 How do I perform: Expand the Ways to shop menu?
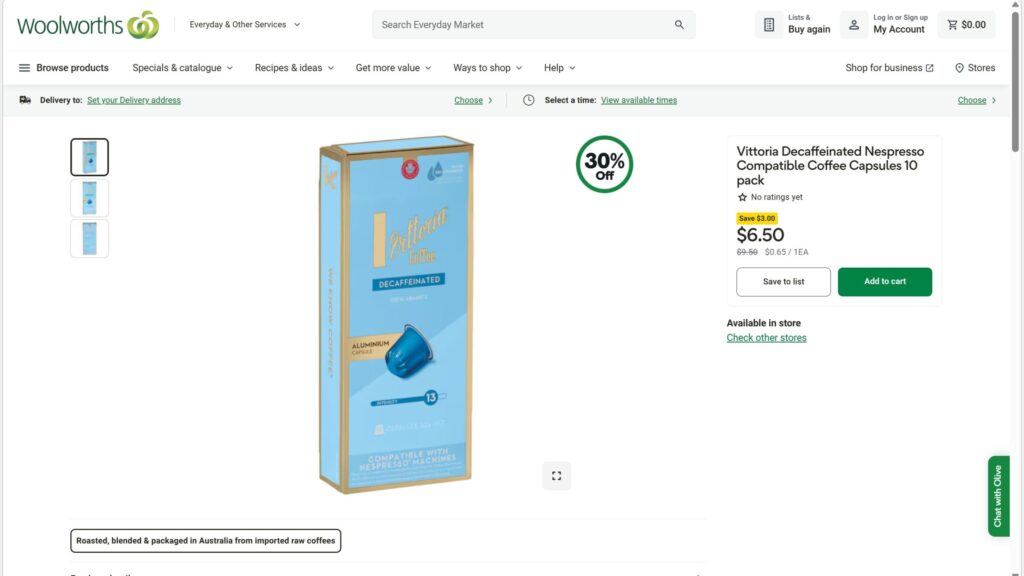pyautogui.click(x=487, y=68)
